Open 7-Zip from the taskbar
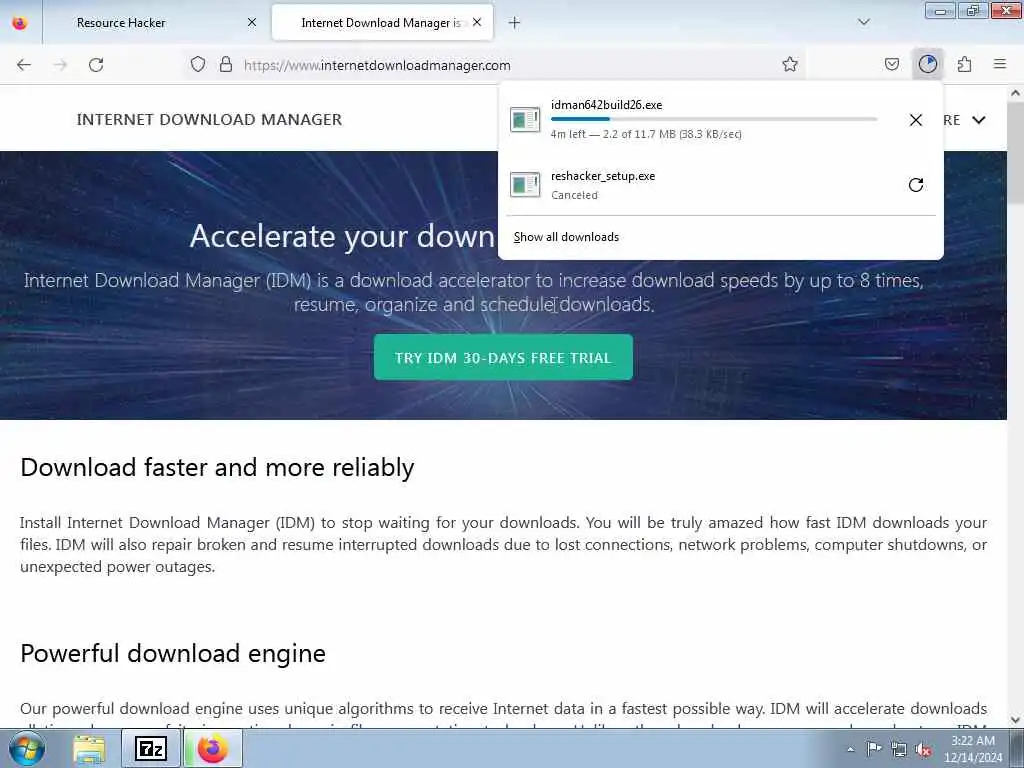This screenshot has height=768, width=1024. click(x=151, y=748)
